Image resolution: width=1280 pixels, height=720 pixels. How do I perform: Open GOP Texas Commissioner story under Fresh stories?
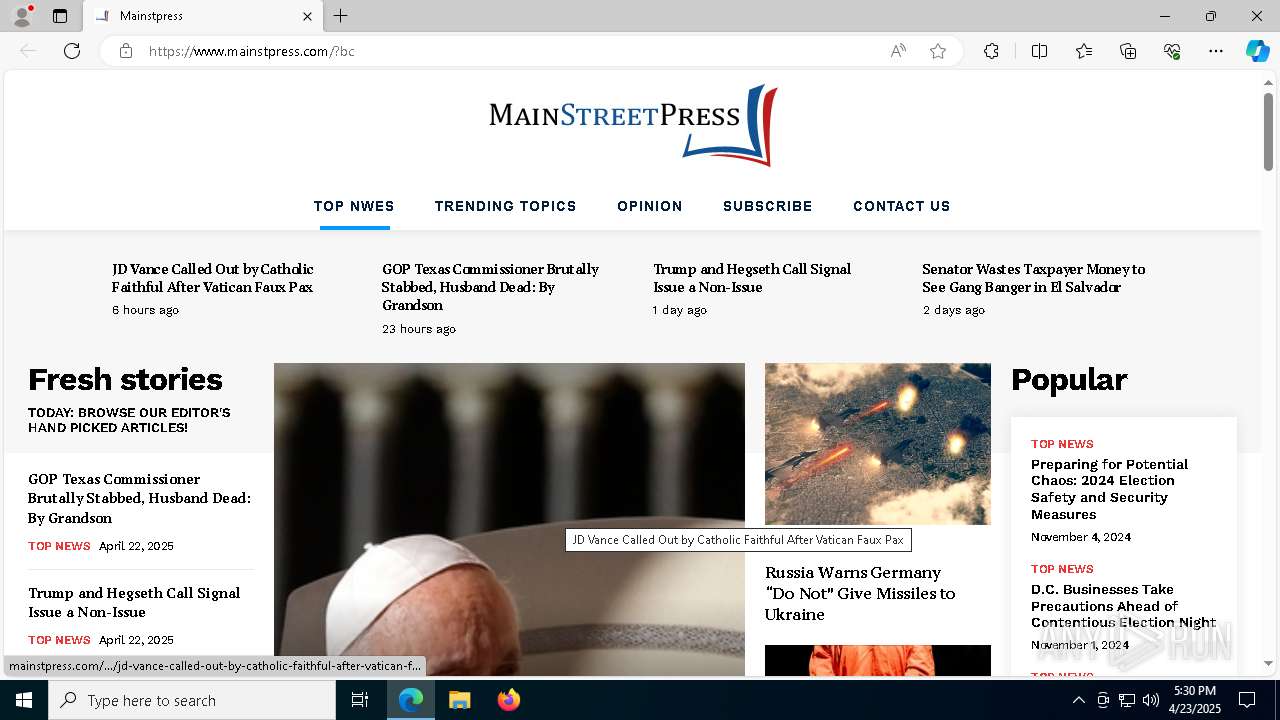coord(139,498)
